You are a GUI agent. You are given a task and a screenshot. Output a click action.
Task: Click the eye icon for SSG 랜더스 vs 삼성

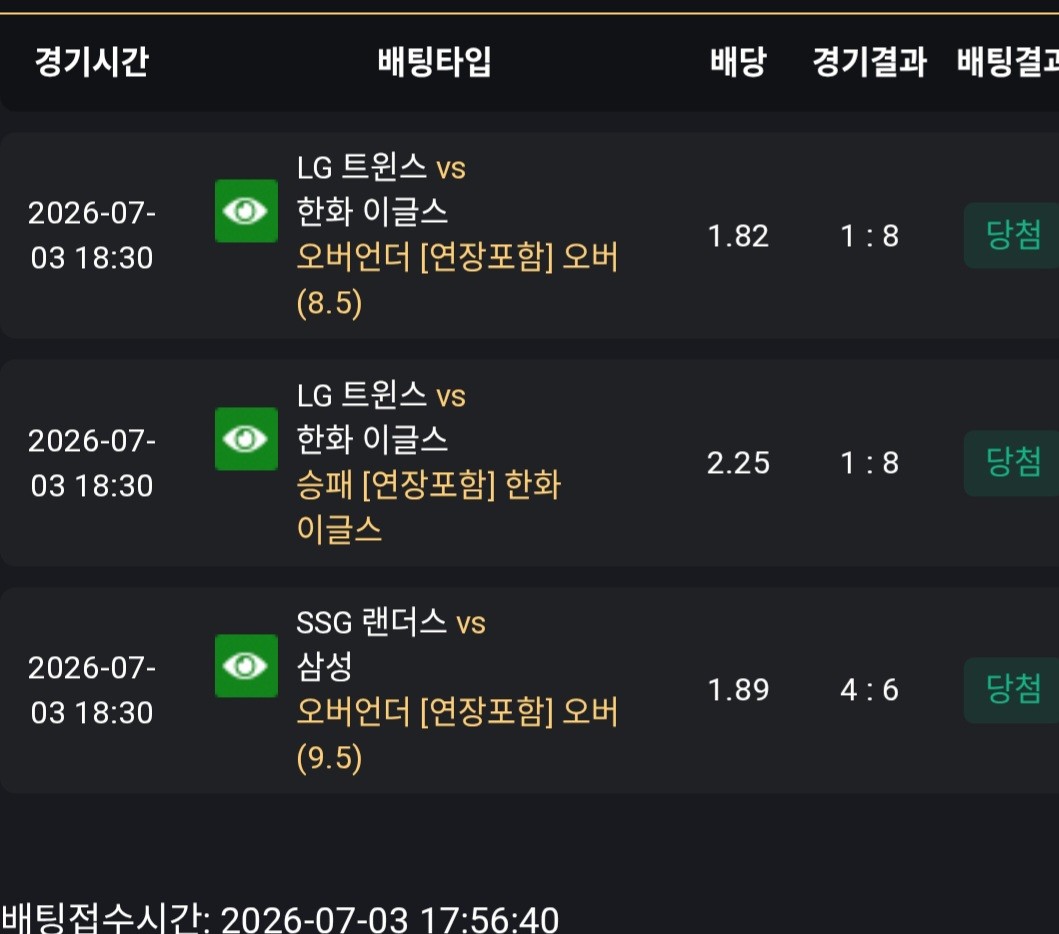246,665
